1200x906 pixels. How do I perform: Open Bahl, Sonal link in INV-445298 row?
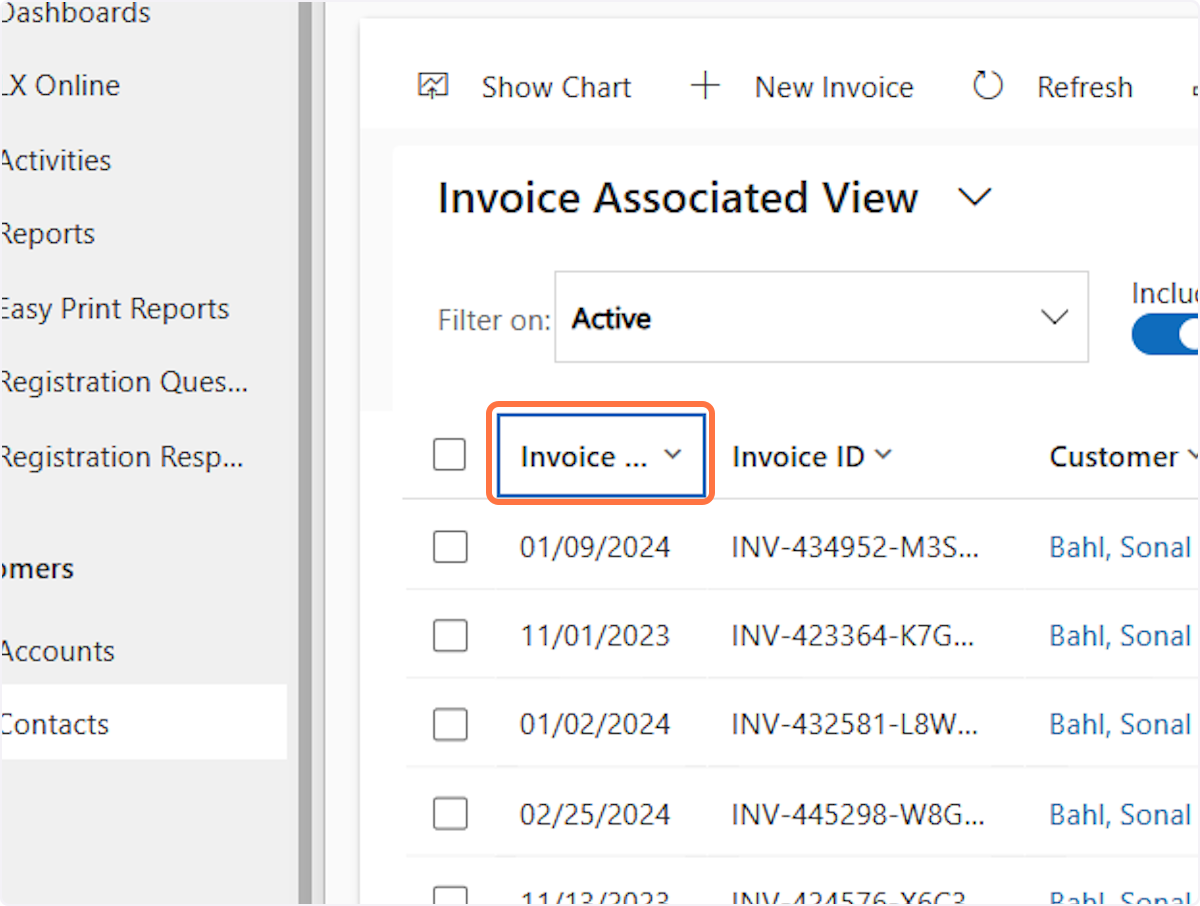coord(1120,814)
